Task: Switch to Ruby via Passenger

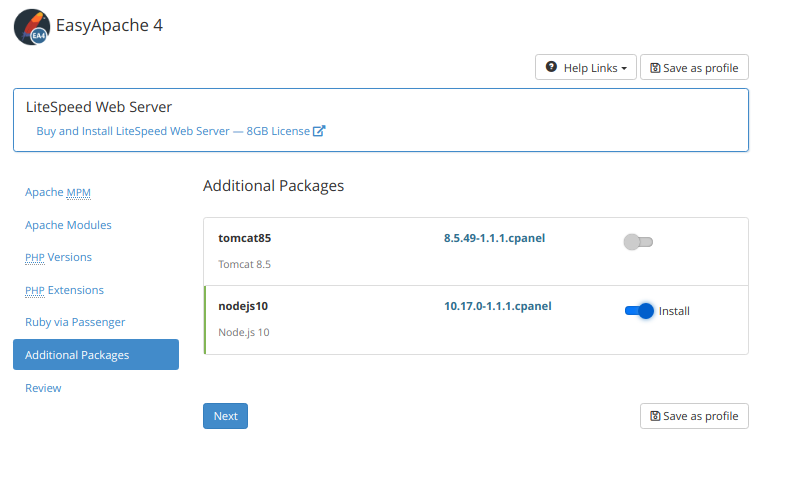Action: pos(75,322)
